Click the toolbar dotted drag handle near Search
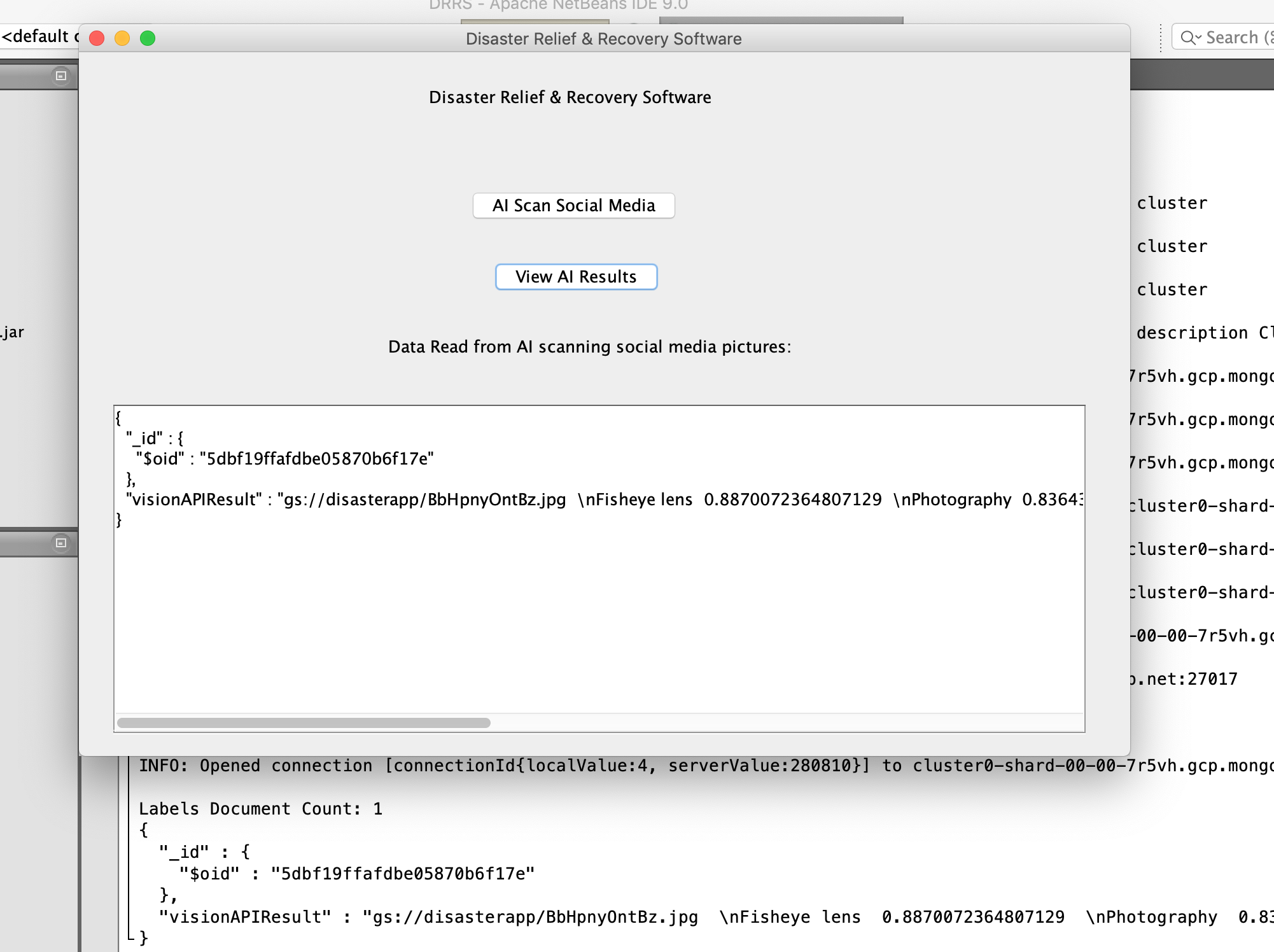The height and width of the screenshot is (952, 1274). (1161, 38)
